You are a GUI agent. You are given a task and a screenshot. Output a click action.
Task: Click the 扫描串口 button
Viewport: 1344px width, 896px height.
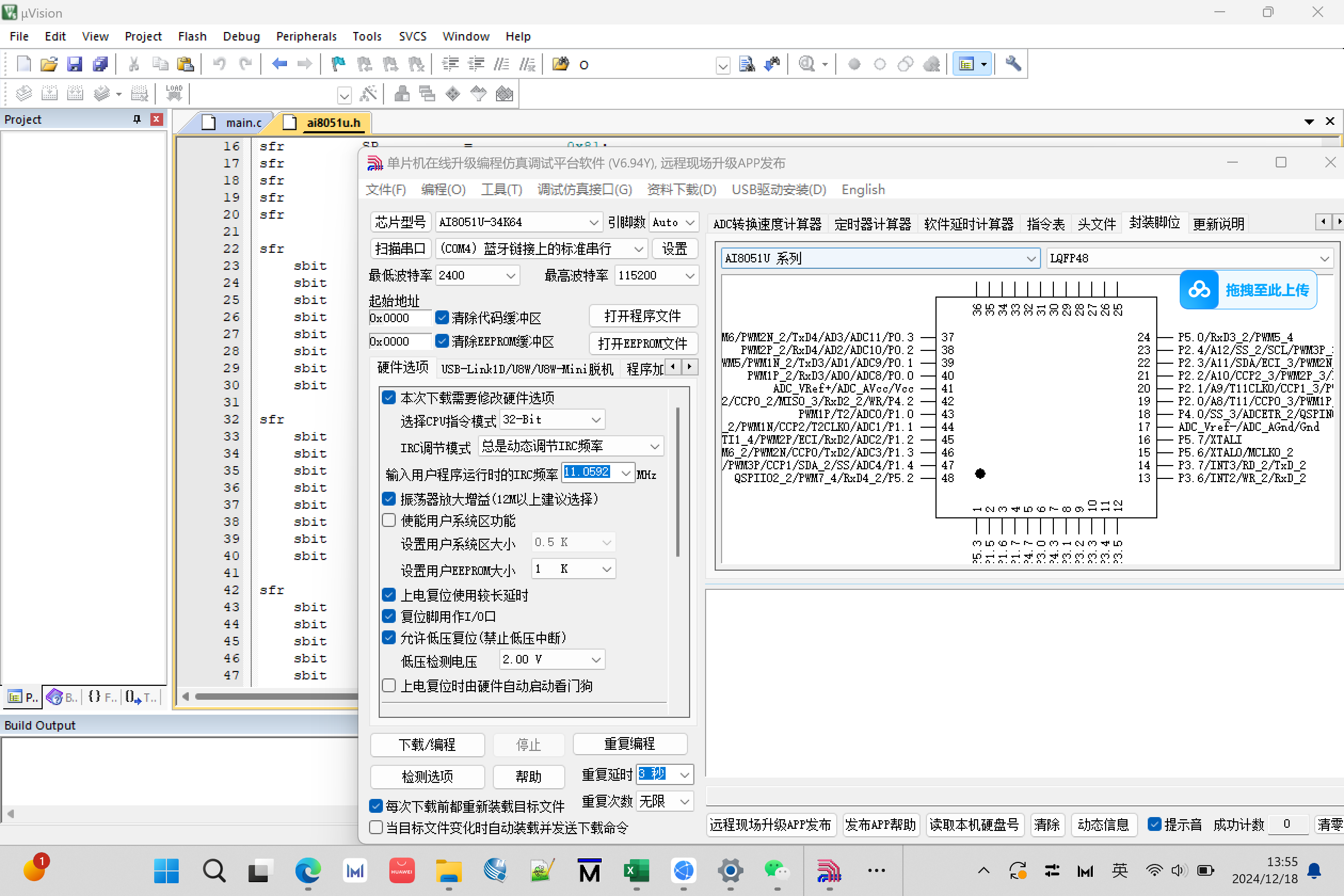click(400, 249)
